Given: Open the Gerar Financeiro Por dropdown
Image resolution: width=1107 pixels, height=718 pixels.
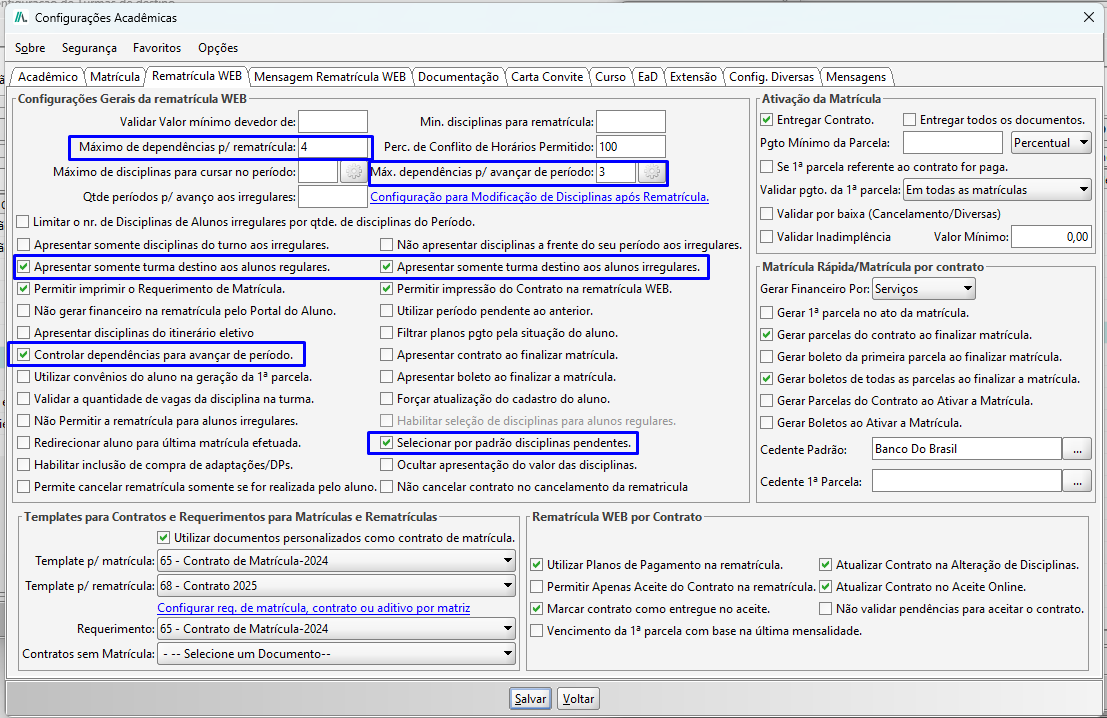Looking at the screenshot, I should pyautogui.click(x=924, y=289).
